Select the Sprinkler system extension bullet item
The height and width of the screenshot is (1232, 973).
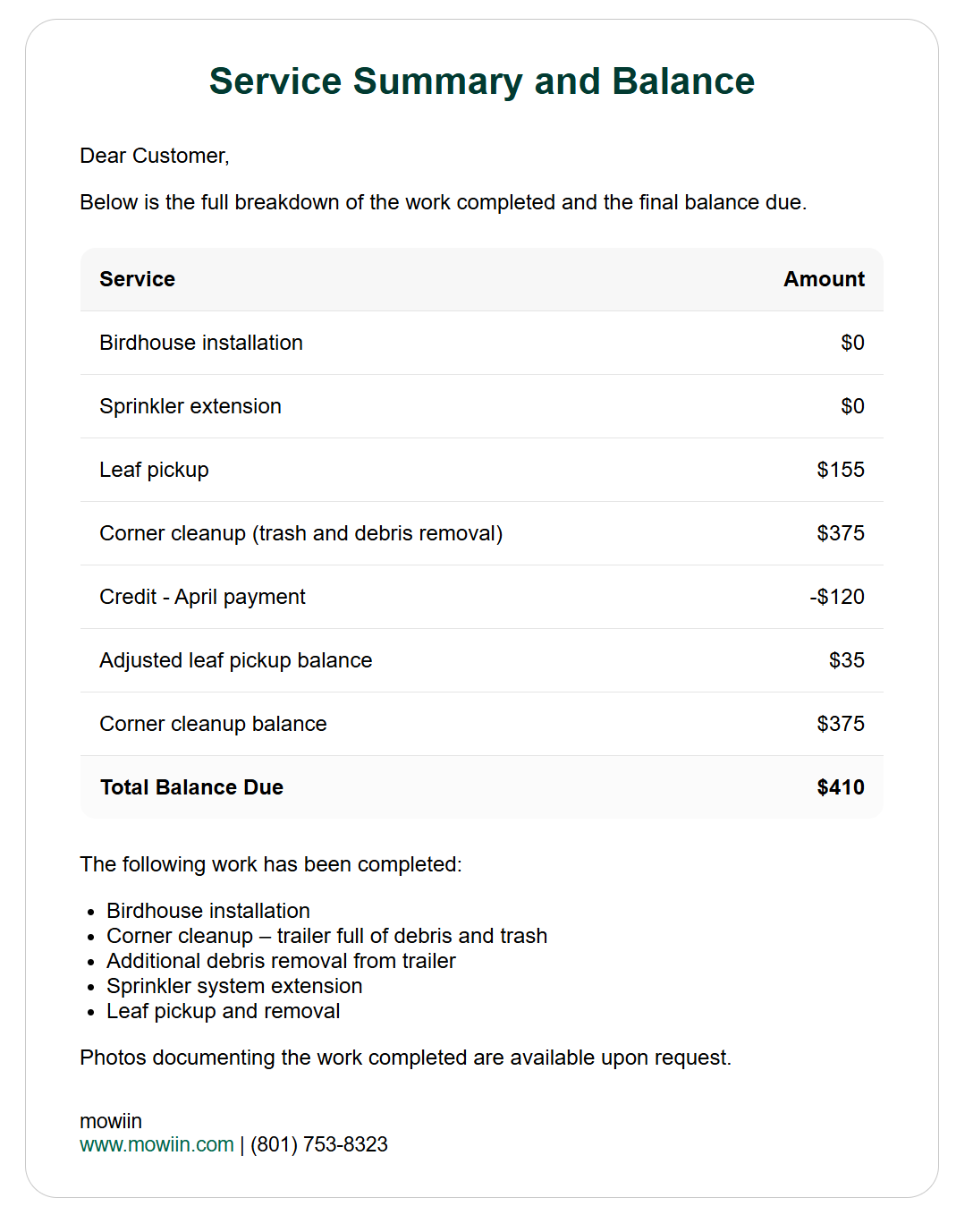click(234, 986)
